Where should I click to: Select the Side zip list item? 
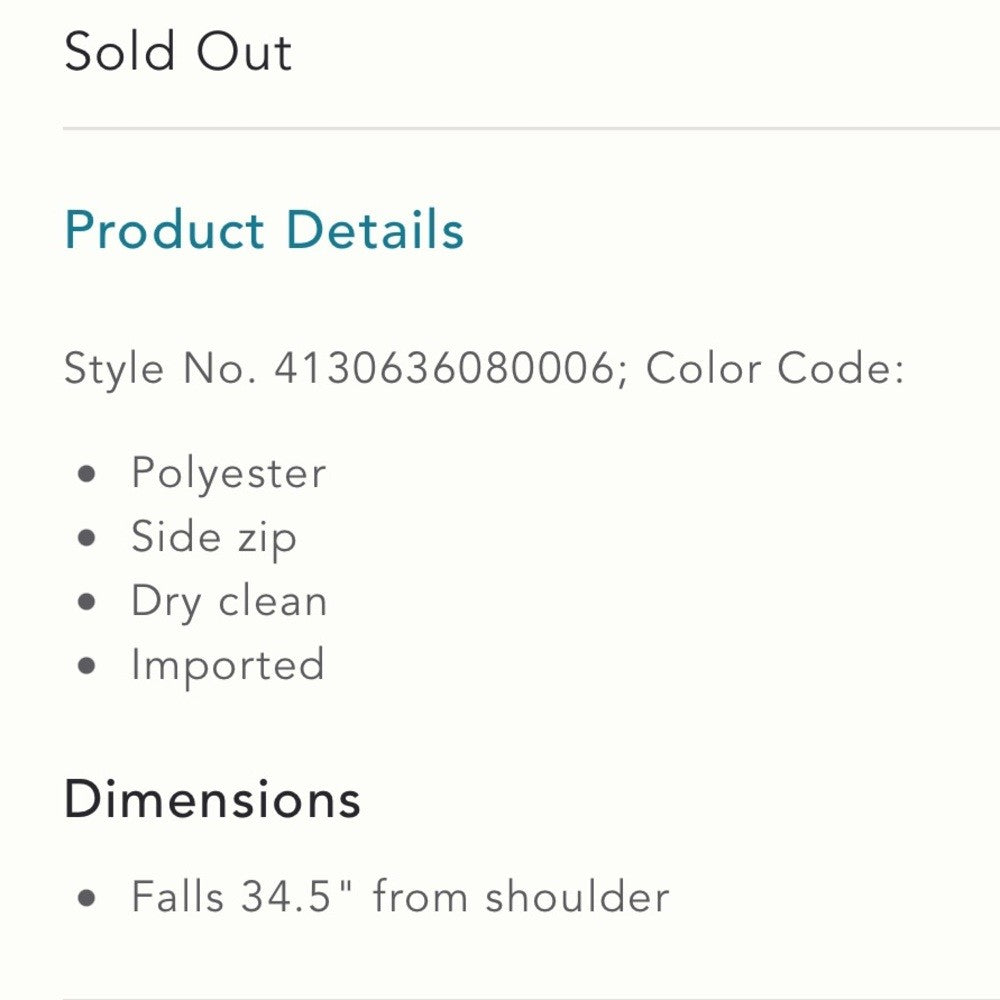point(213,537)
